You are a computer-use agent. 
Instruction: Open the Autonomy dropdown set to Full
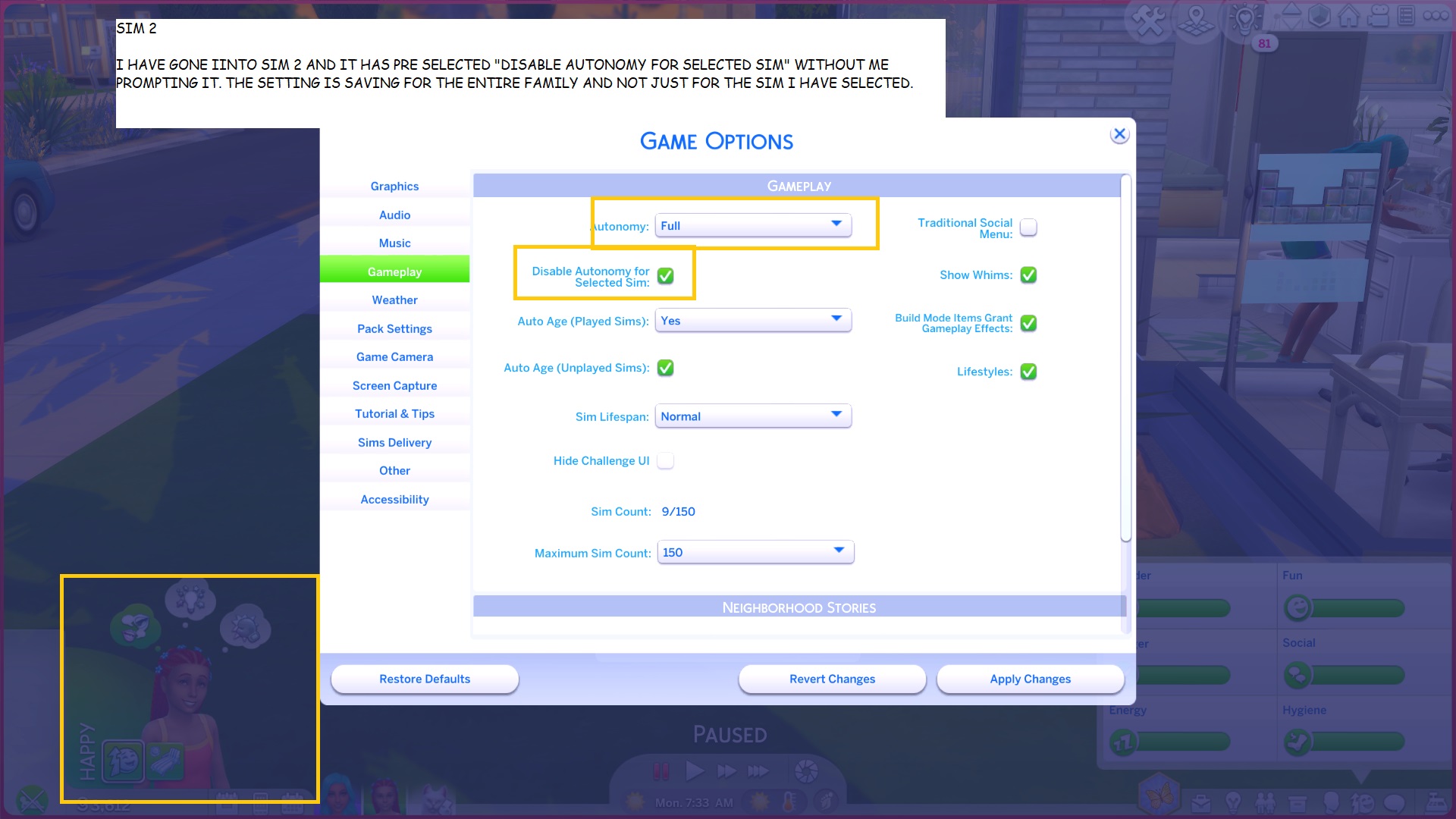tap(753, 225)
